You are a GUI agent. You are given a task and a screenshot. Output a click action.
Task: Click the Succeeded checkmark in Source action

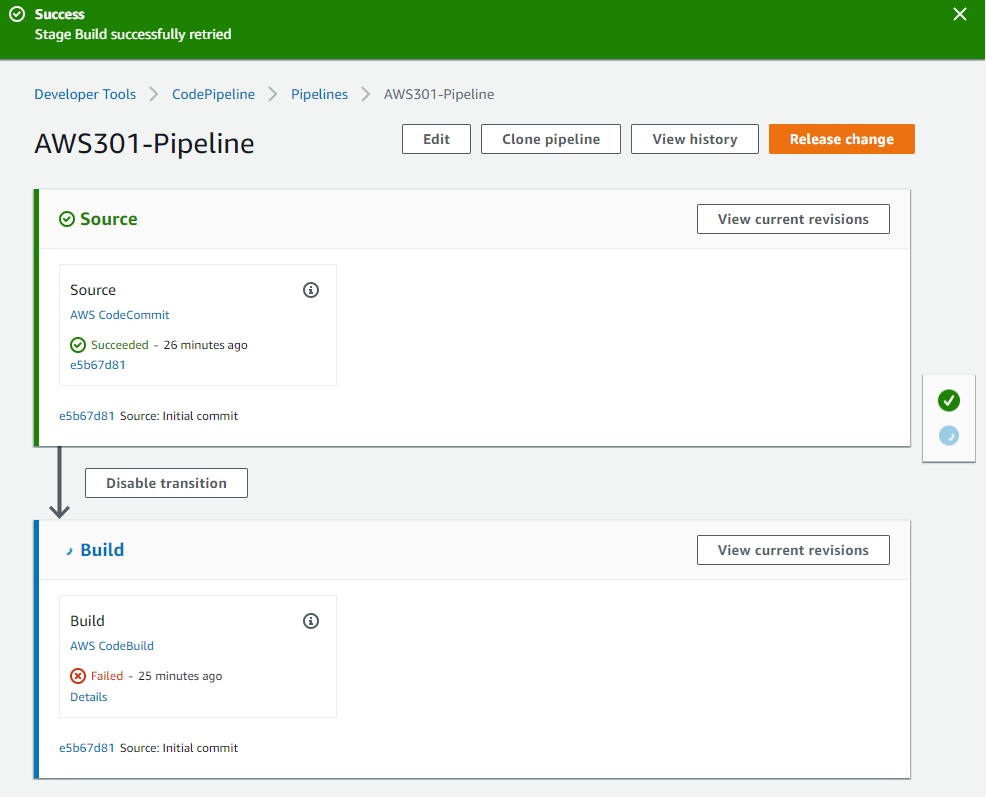[x=78, y=345]
